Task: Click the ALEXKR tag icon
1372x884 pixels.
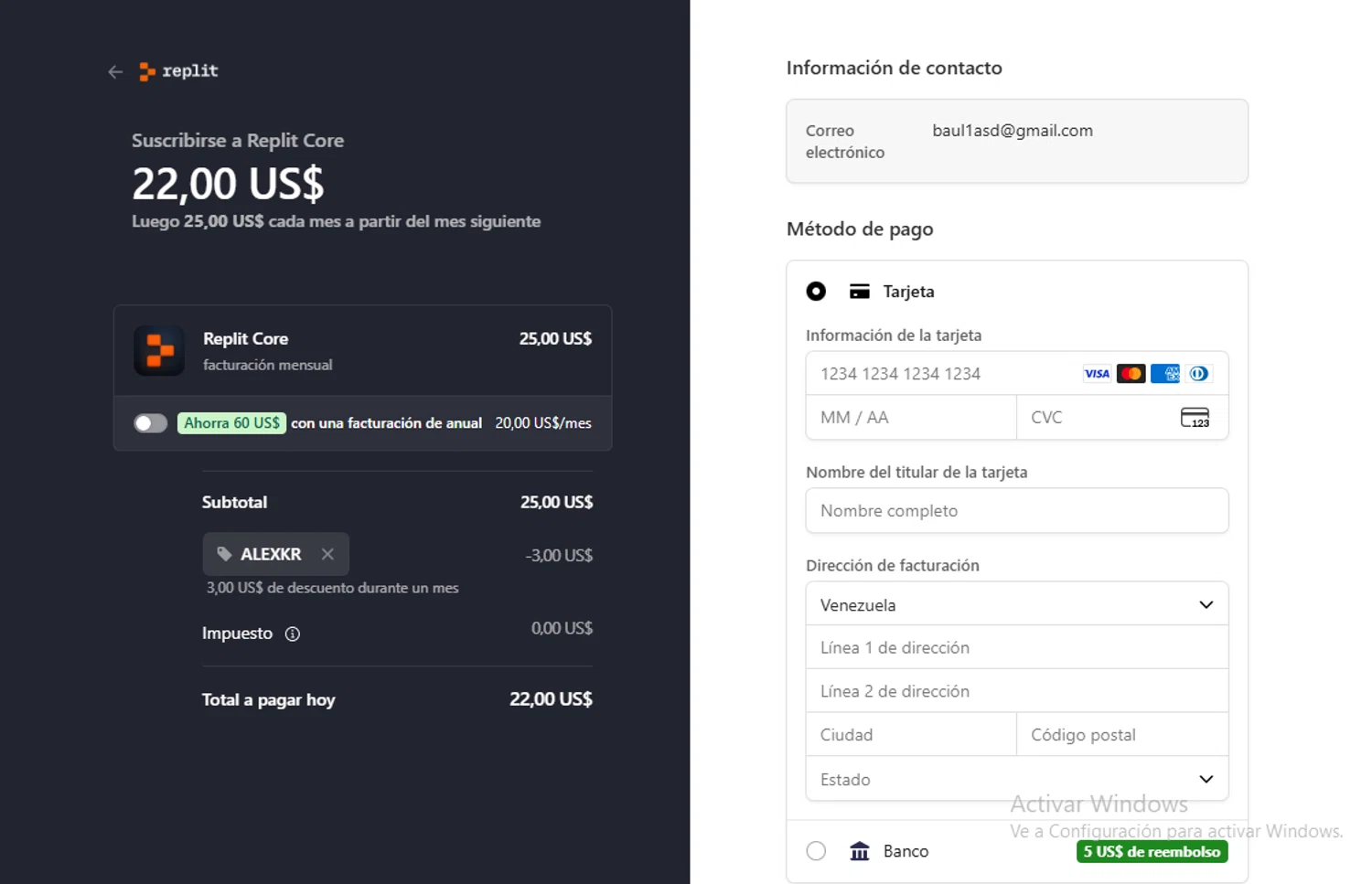Action: tap(224, 554)
